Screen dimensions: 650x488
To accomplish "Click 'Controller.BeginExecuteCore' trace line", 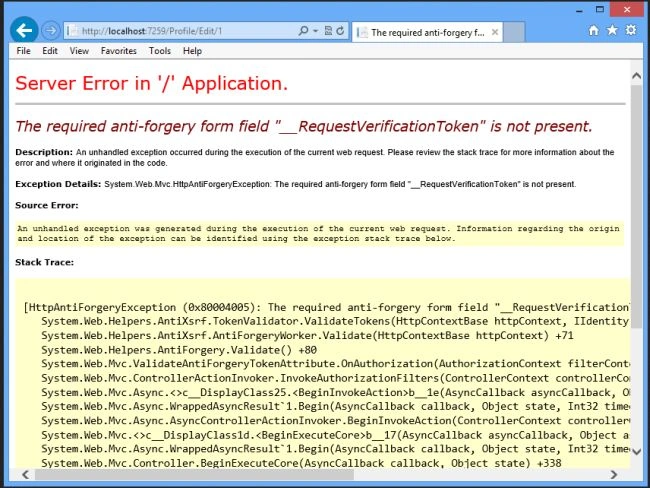I will point(301,463).
